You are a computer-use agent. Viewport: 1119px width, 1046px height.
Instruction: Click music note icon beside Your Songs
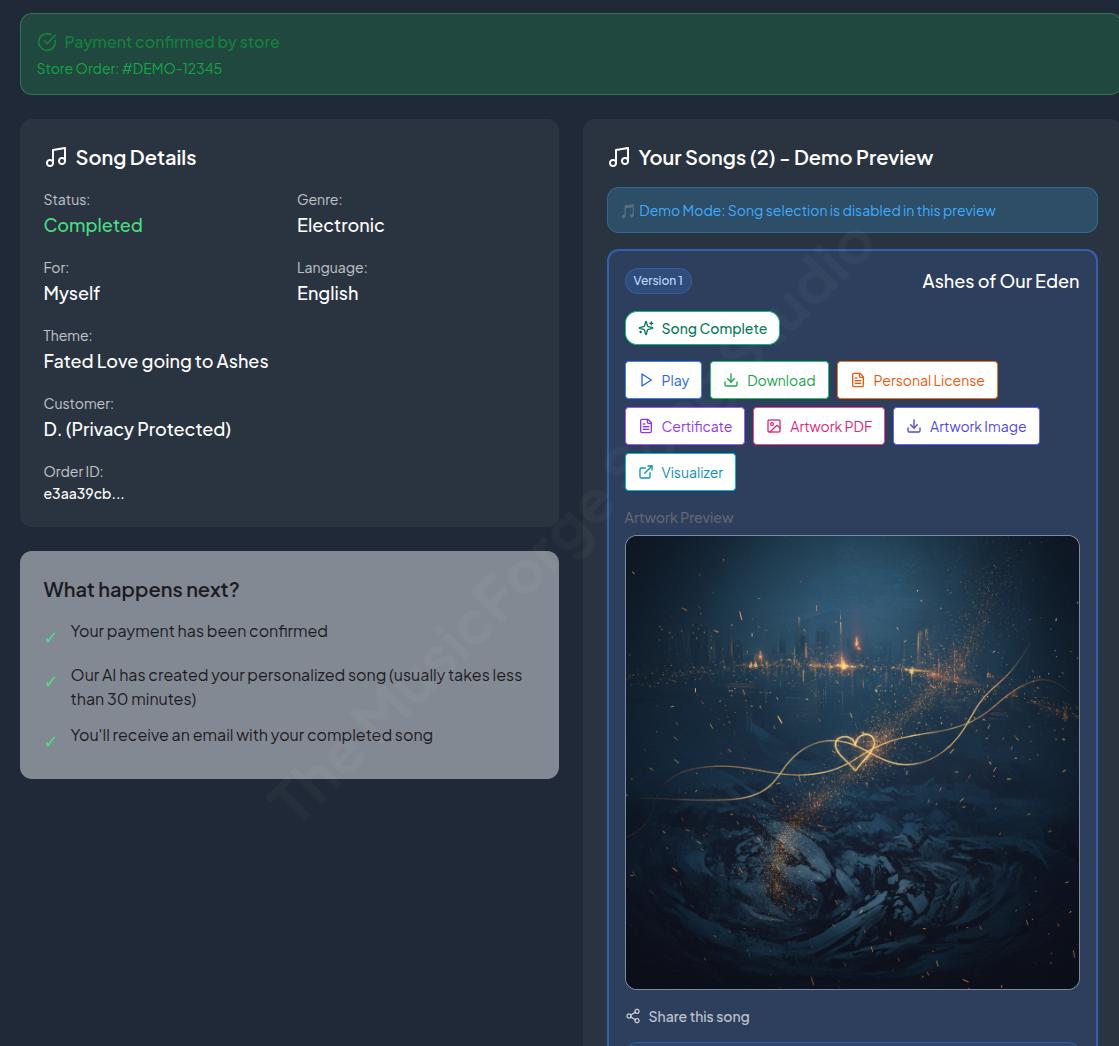[x=619, y=157]
